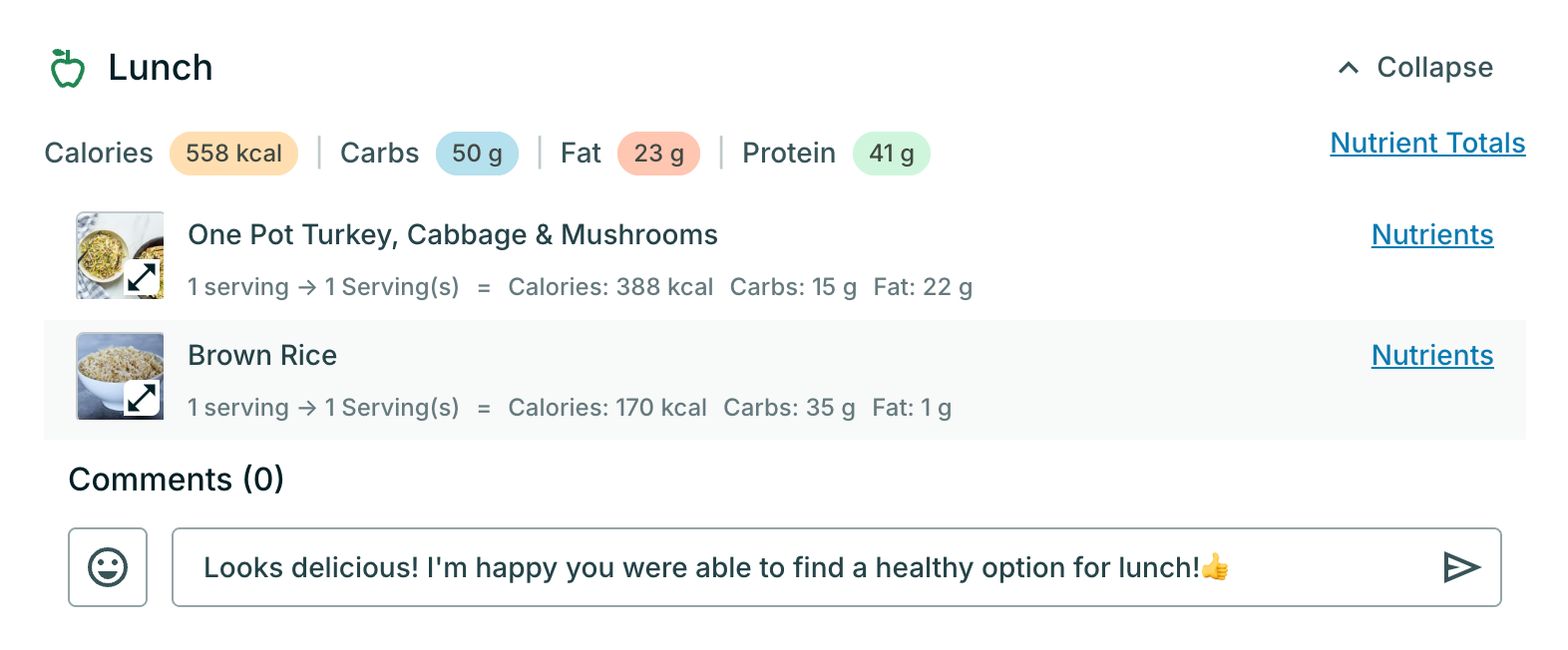
Task: View Nutrients for One Pot Turkey
Action: (x=1432, y=235)
